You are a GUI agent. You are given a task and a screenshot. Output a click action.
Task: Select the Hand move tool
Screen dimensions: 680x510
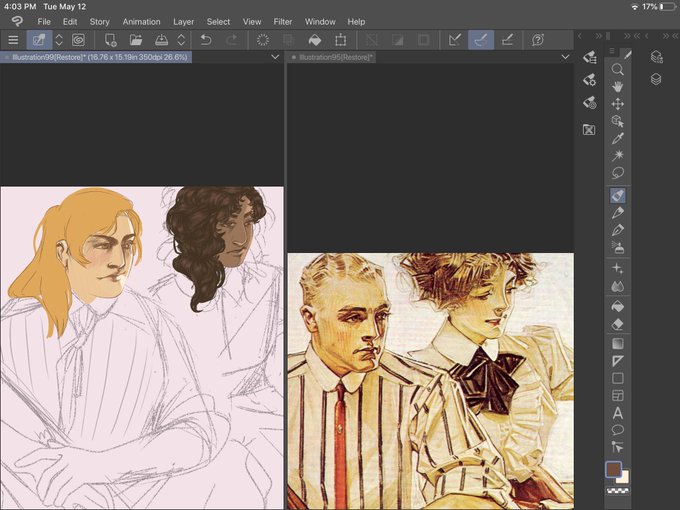618,87
